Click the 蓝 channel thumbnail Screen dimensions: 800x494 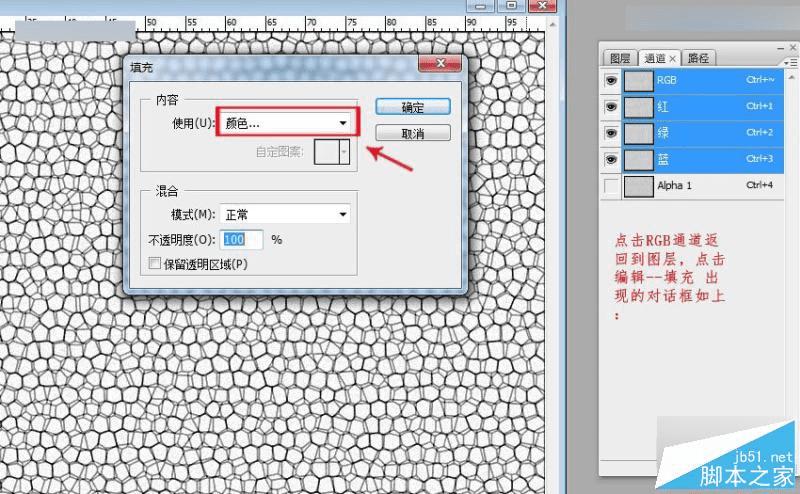[638, 160]
